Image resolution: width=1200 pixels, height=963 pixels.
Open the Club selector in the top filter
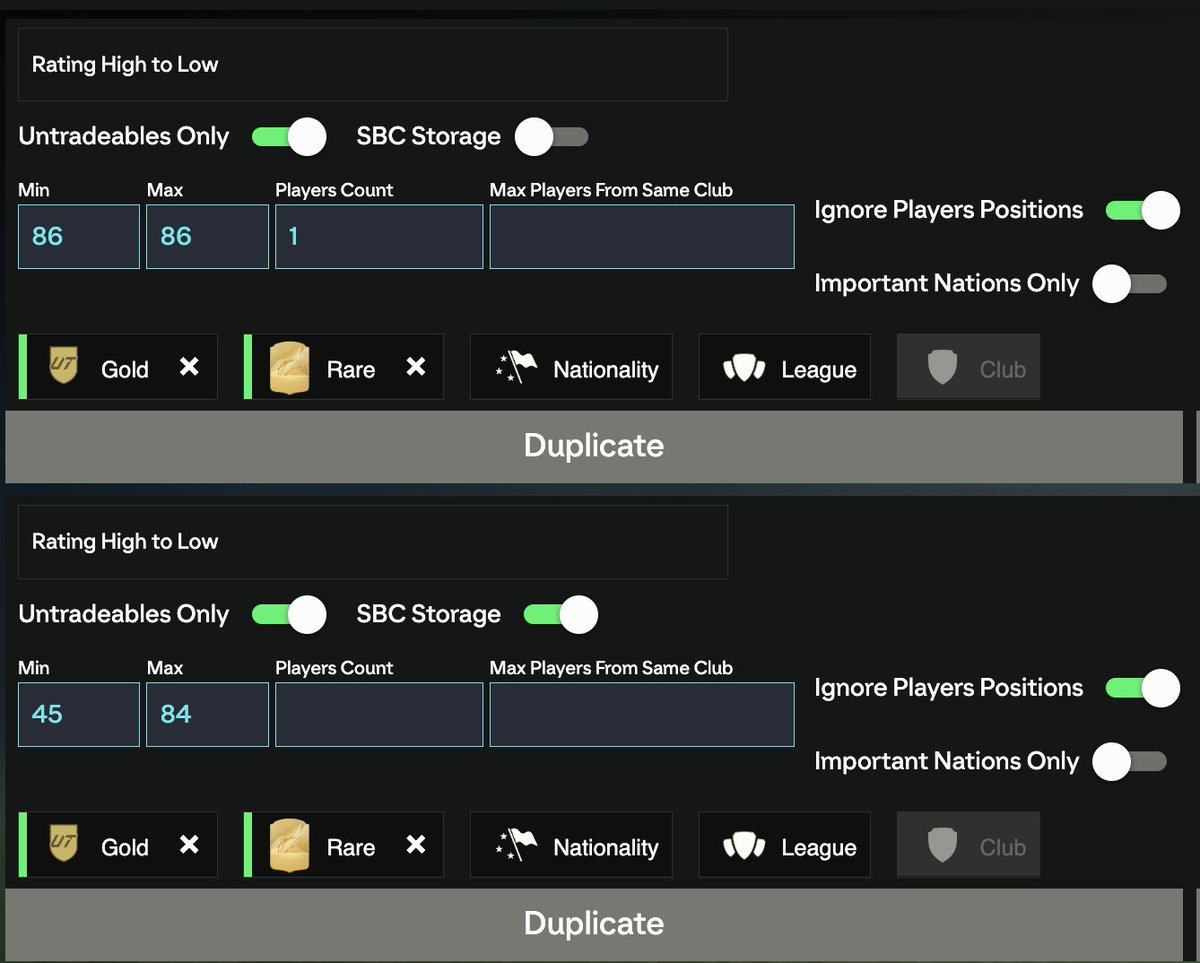[969, 367]
